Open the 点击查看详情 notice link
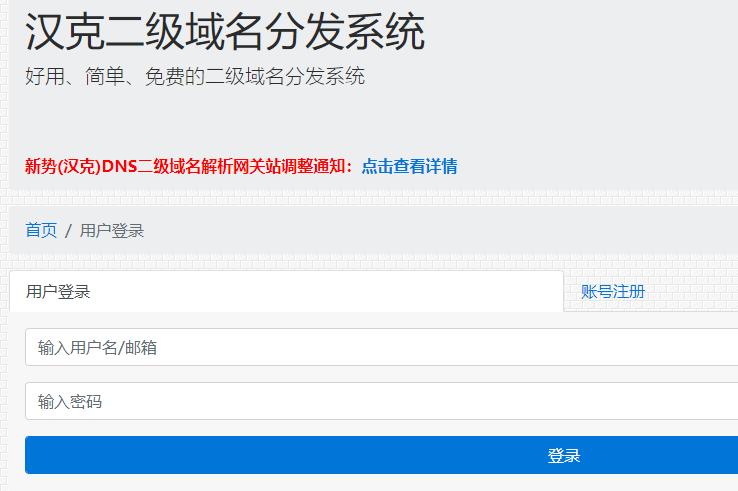 [x=409, y=166]
